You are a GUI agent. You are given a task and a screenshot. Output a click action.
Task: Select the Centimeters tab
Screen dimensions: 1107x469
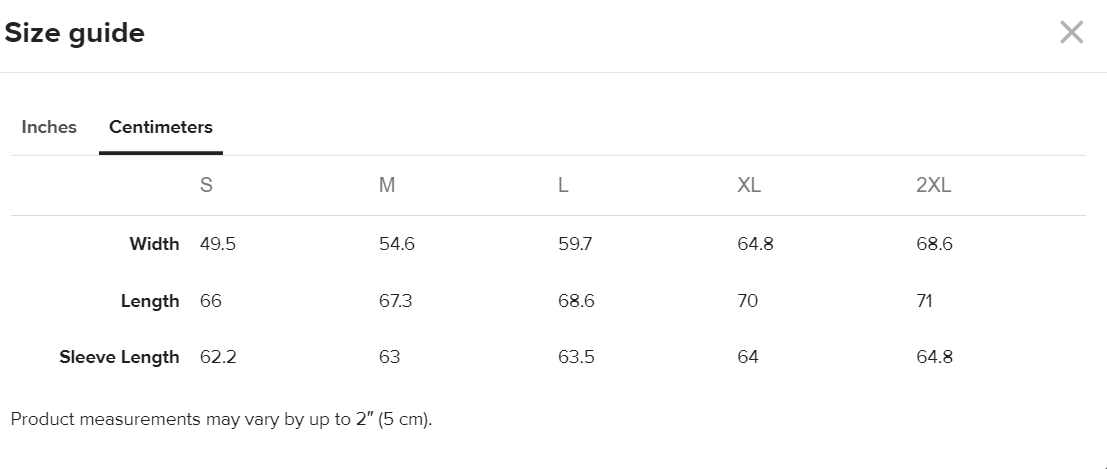161,127
